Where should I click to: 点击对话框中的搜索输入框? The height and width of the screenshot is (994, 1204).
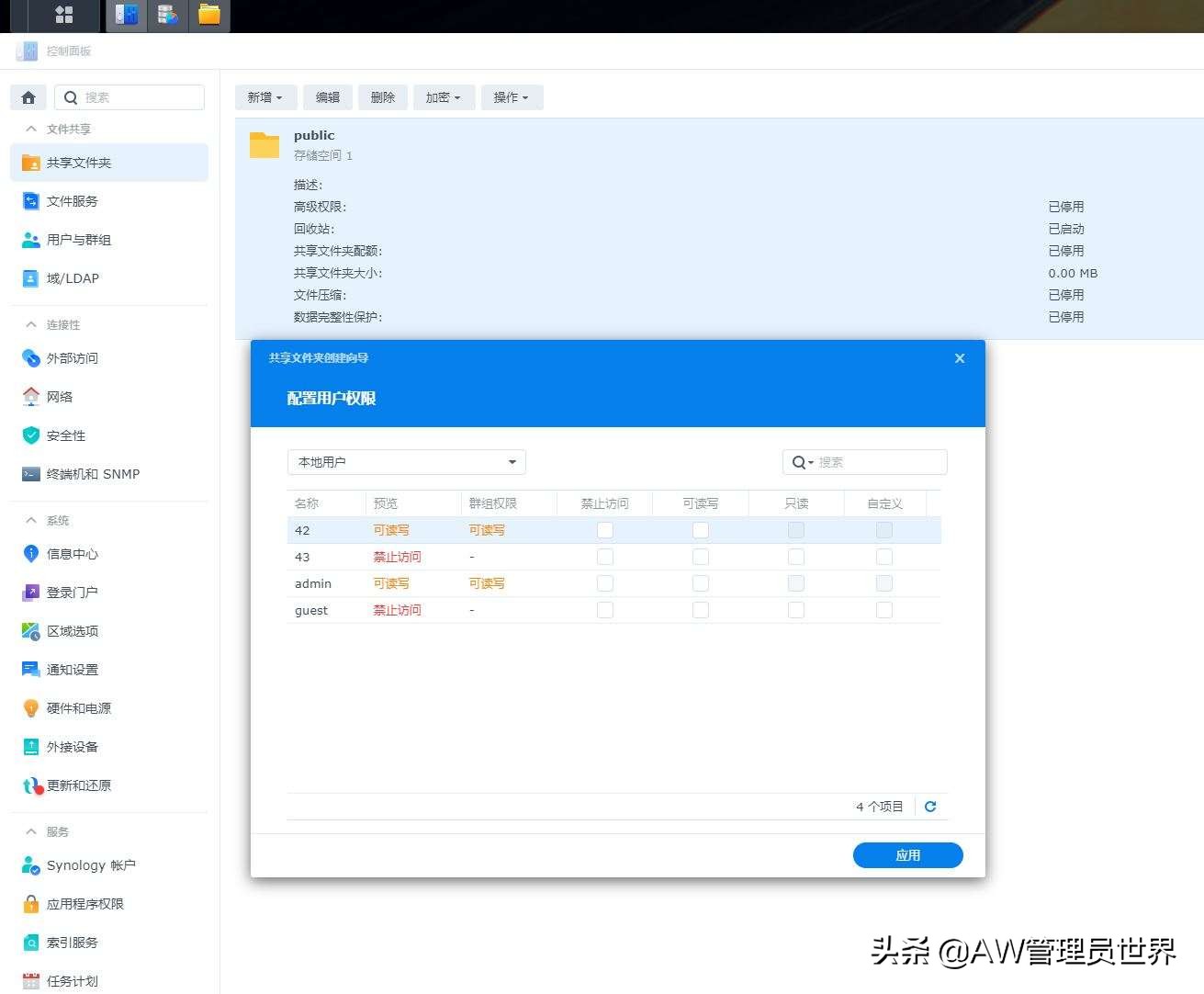point(868,461)
